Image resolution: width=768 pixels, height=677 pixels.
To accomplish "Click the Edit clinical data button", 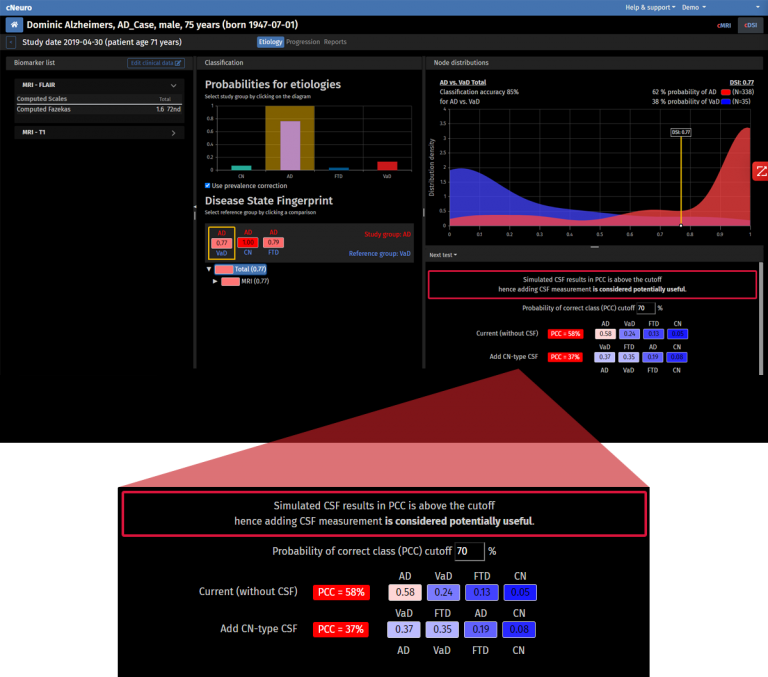I will pos(157,63).
